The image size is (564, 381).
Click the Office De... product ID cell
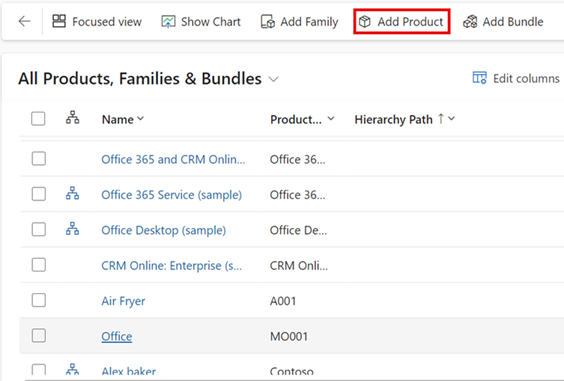tap(299, 230)
